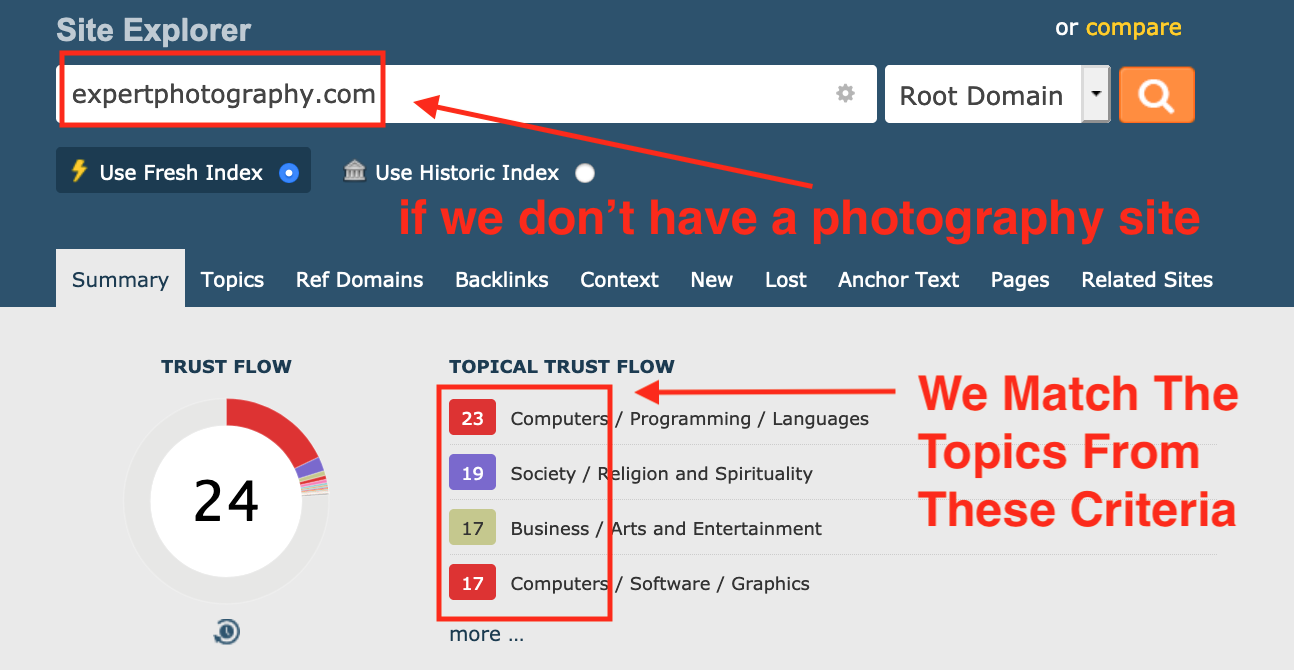Click the red 17 Graphics score badge
Screen dimensions: 1294x670
coord(472,583)
